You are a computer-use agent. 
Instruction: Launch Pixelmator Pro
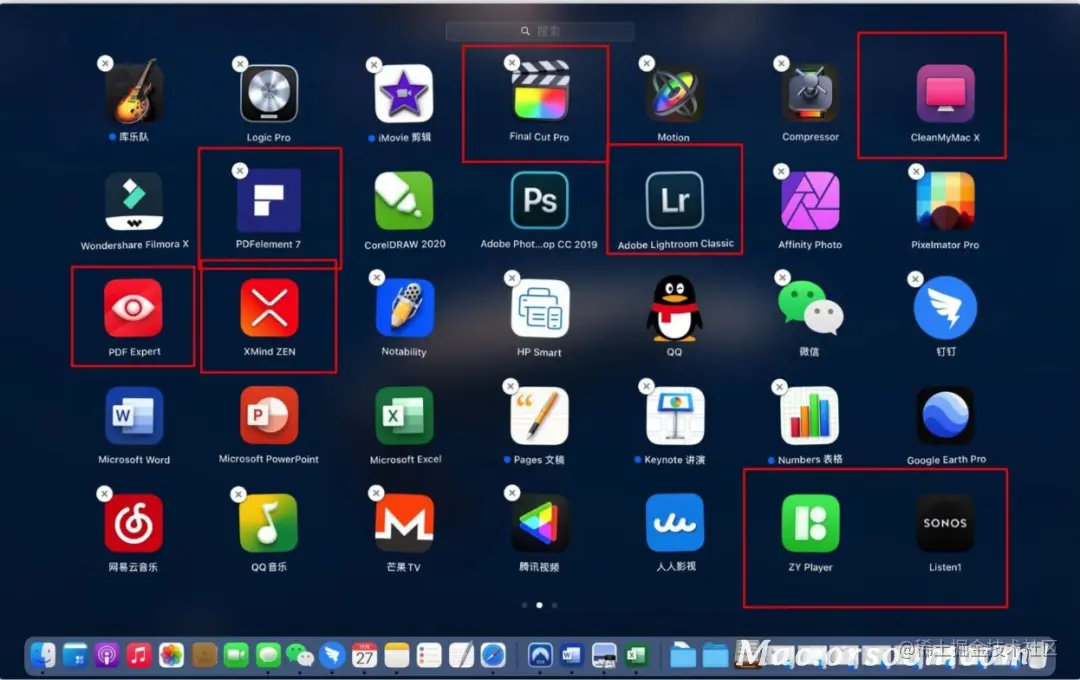(945, 200)
